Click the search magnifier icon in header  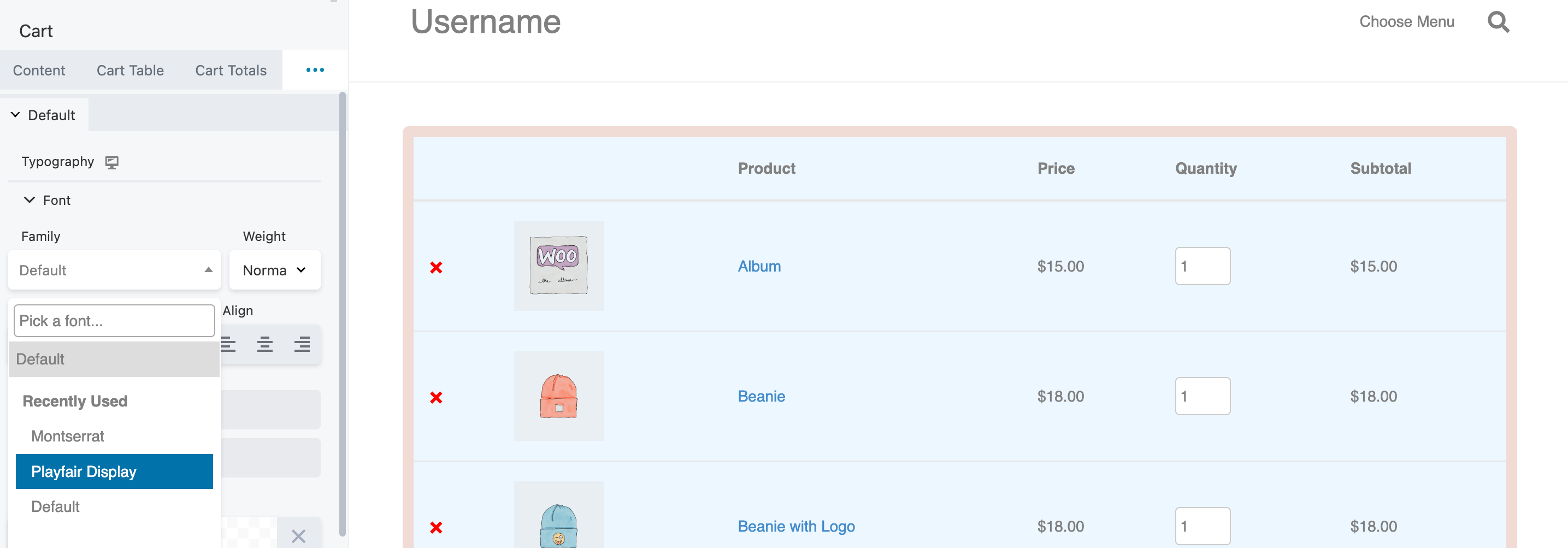coord(1498,22)
